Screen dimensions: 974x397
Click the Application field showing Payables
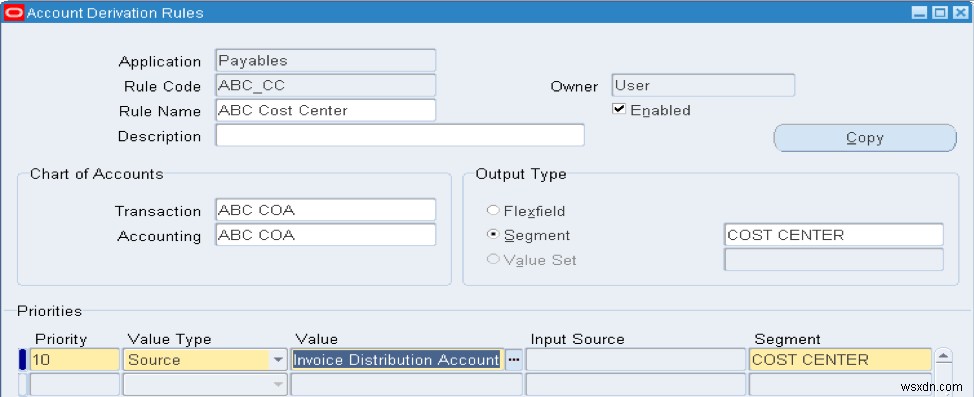click(x=325, y=61)
